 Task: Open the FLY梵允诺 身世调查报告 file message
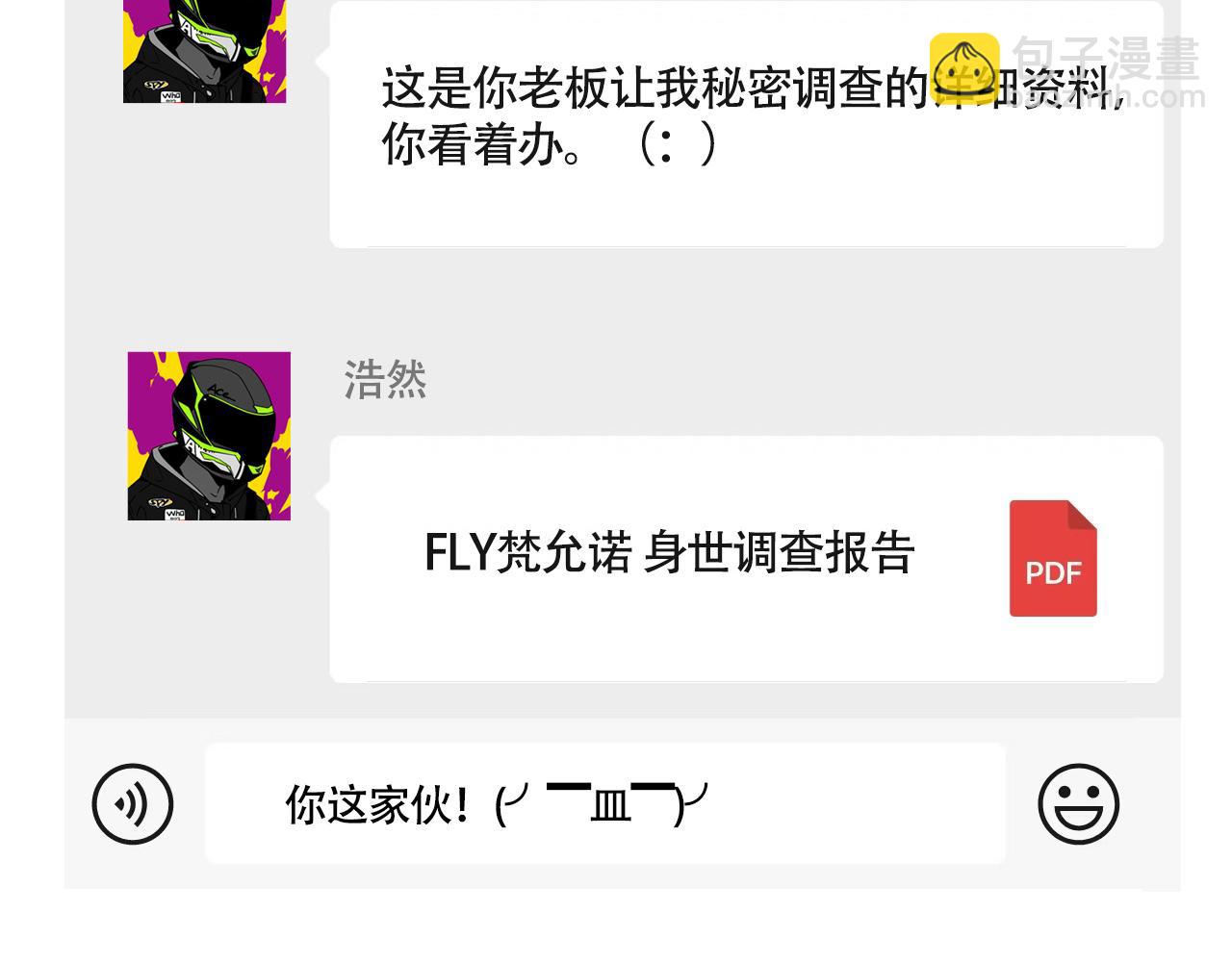[746, 559]
